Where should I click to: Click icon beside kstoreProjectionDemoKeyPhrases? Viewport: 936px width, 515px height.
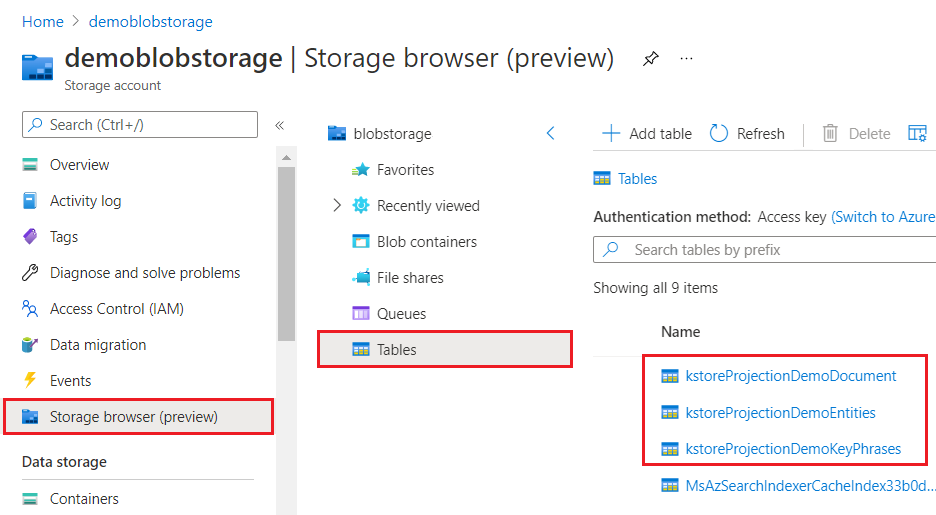pyautogui.click(x=670, y=449)
